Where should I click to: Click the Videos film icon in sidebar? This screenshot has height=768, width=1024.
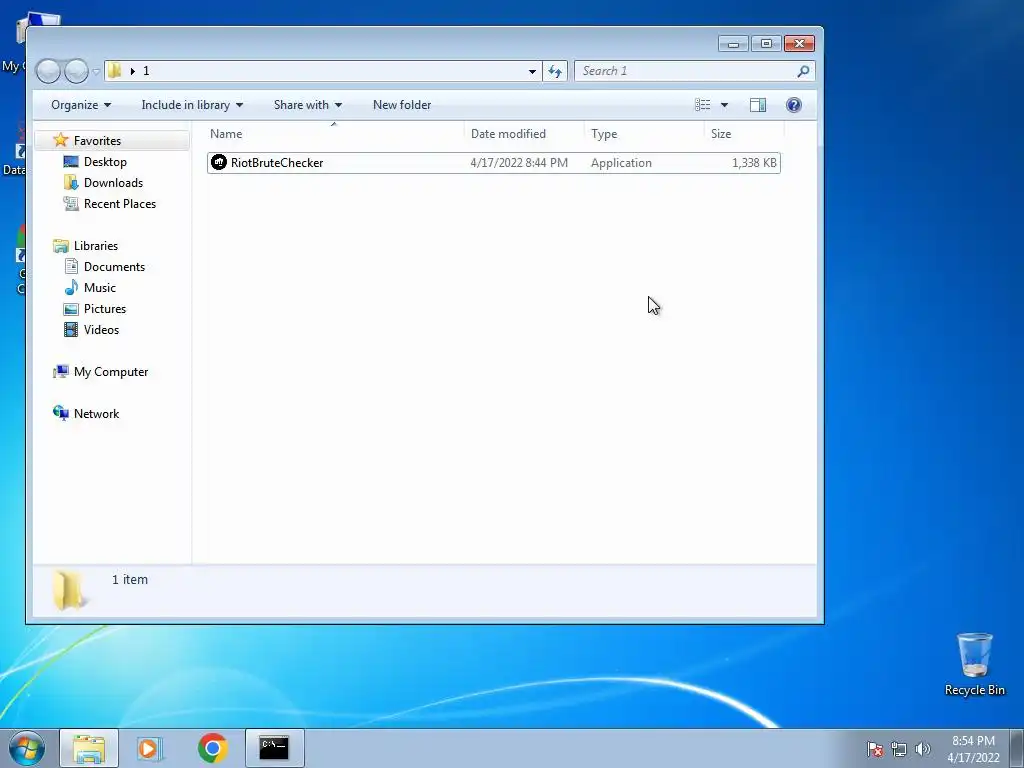pos(71,329)
